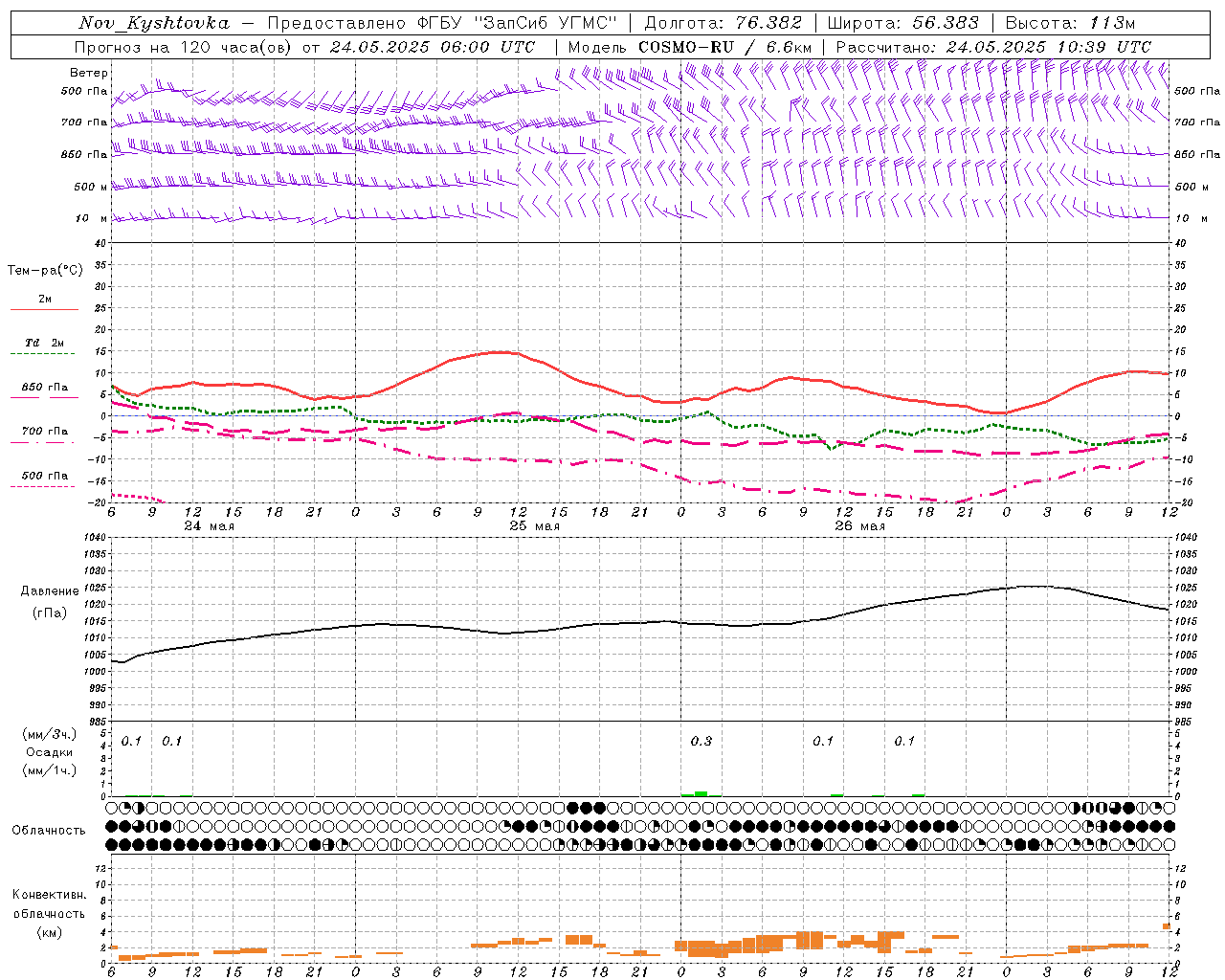Click the (мм/3ч.) precipitation unit label

point(49,734)
